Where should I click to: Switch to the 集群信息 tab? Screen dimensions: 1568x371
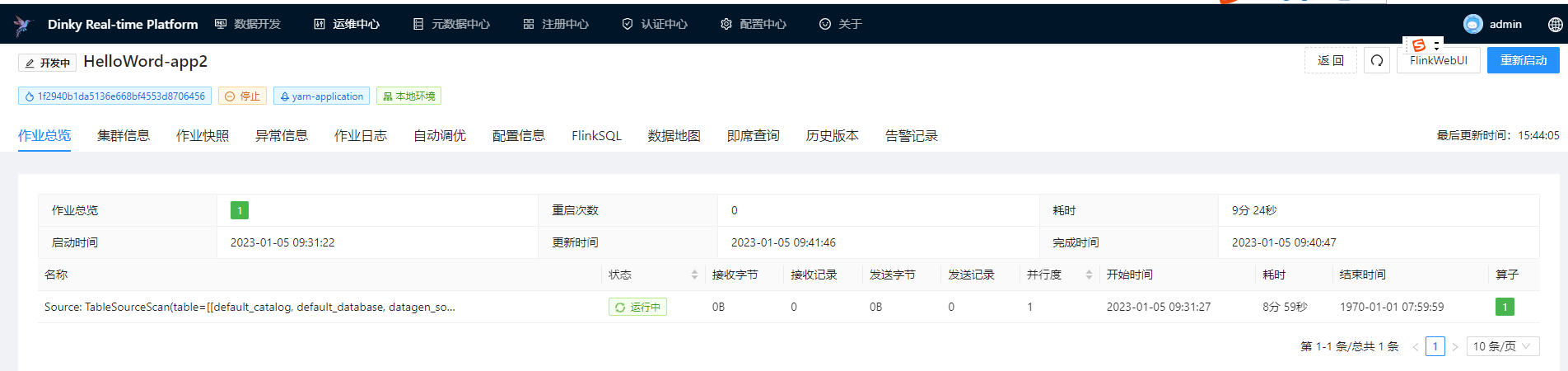click(124, 135)
